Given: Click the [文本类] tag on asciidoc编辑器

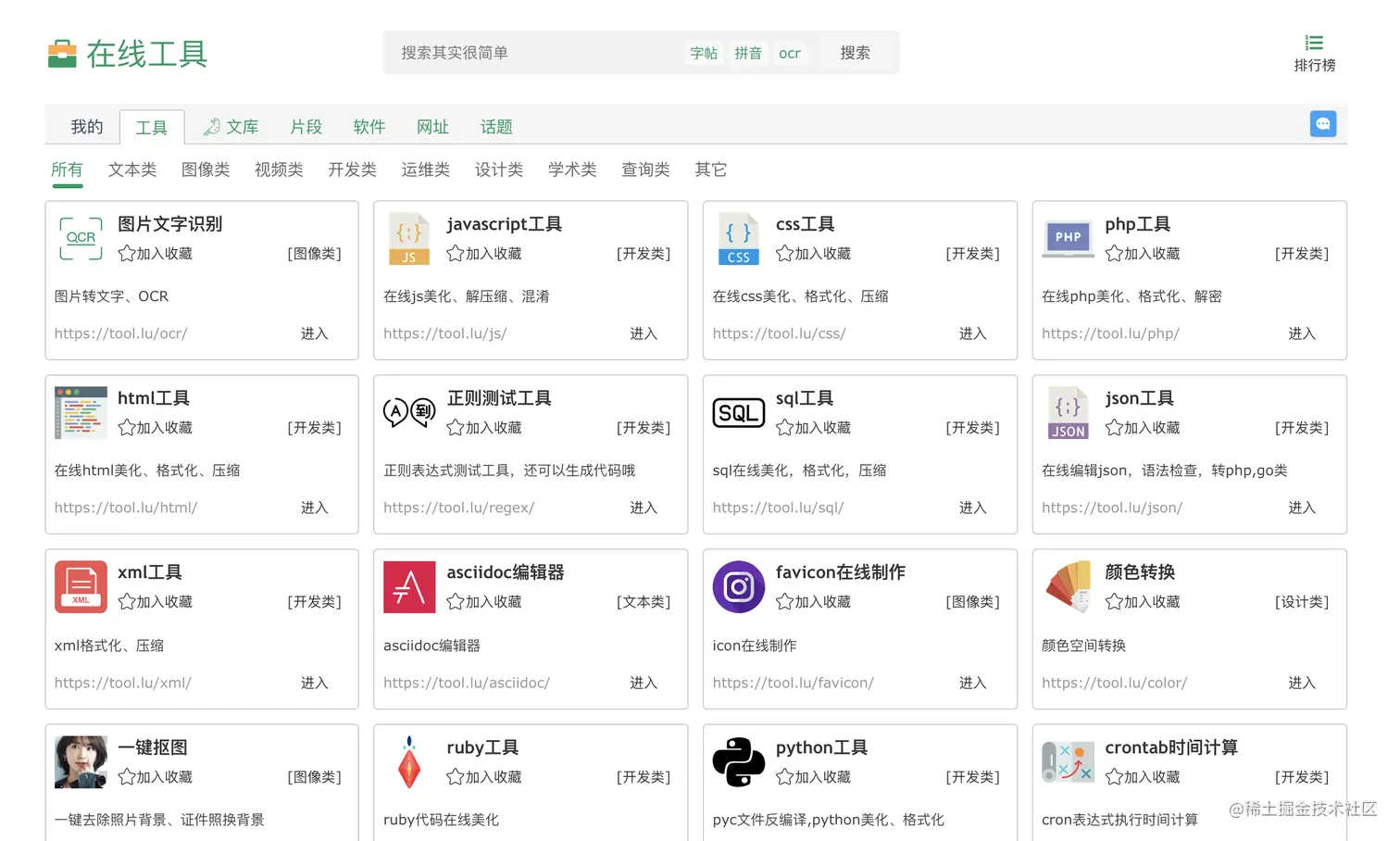Looking at the screenshot, I should pos(644,602).
